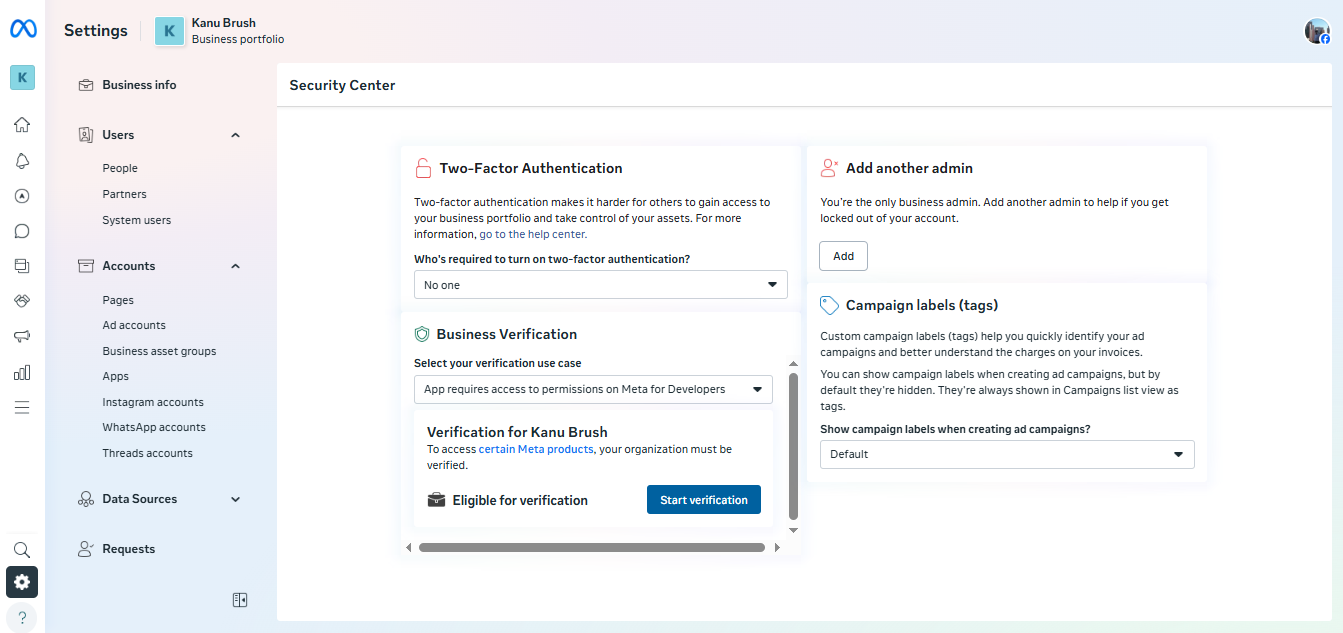1343x633 pixels.
Task: Click the Meta logo icon
Action: (x=23, y=30)
